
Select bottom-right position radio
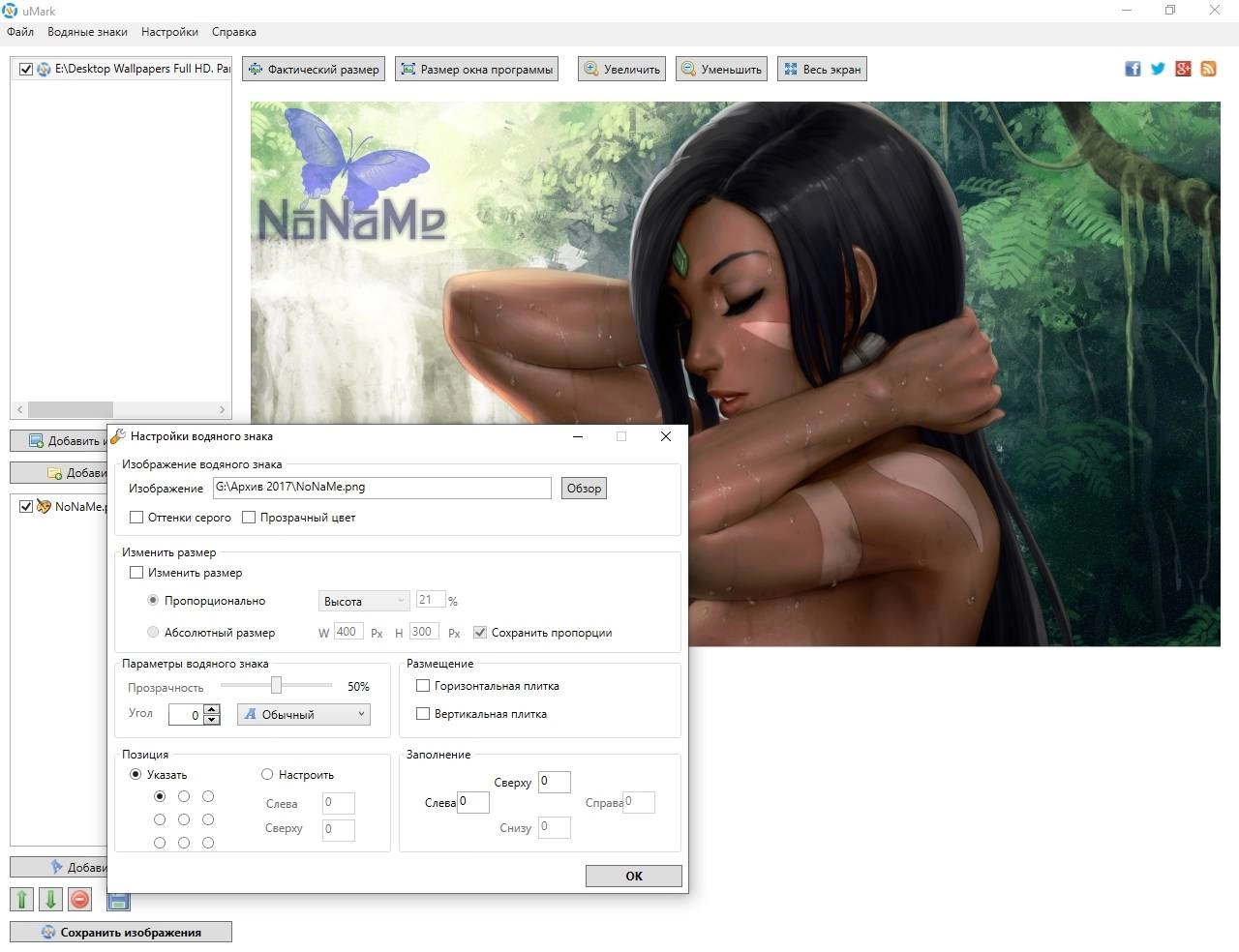[x=208, y=843]
